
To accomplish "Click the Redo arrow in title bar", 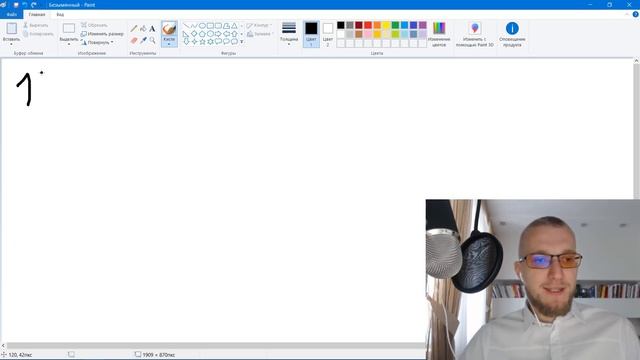I will (x=34, y=5).
